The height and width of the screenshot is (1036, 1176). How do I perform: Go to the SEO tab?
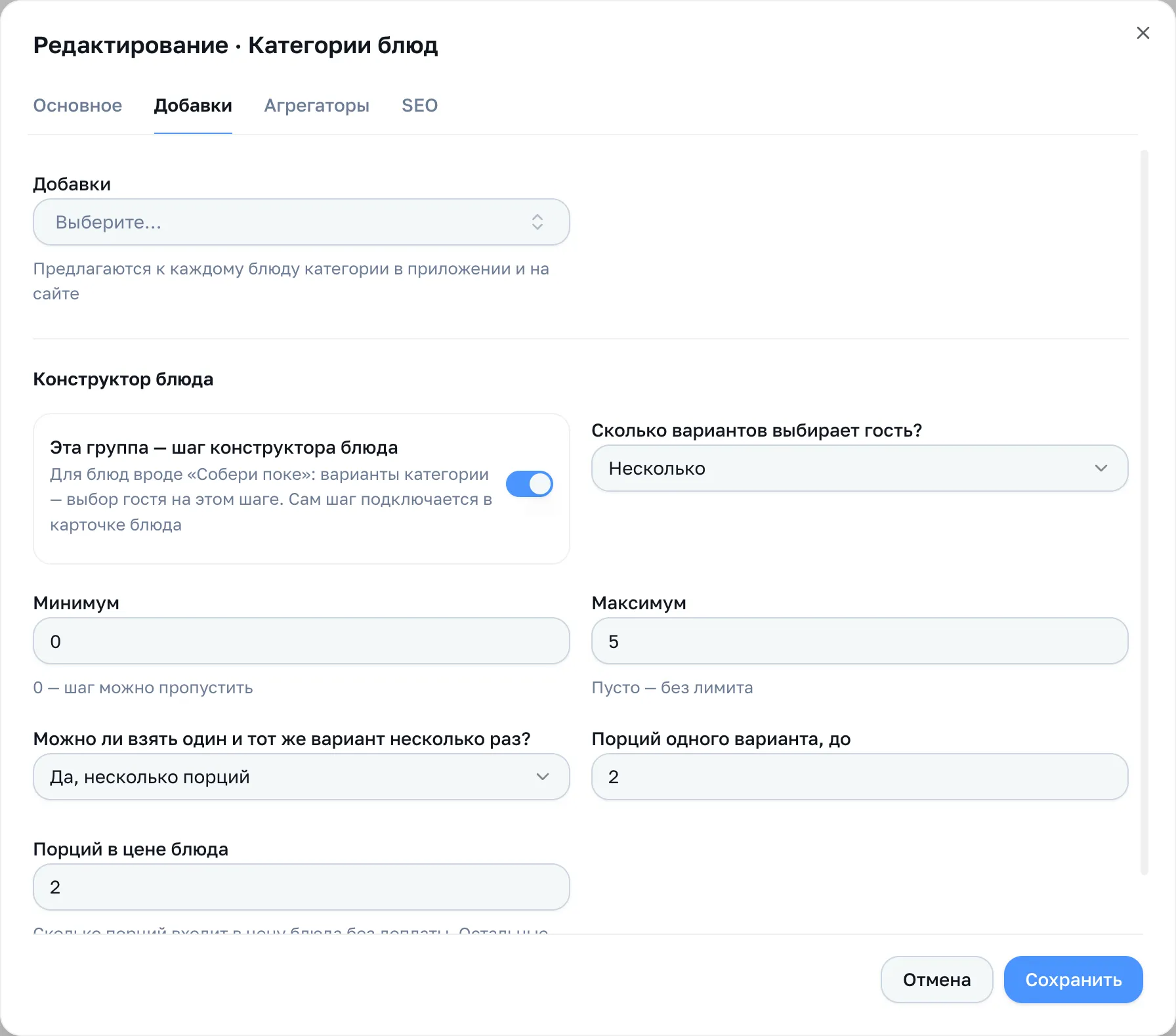(420, 106)
